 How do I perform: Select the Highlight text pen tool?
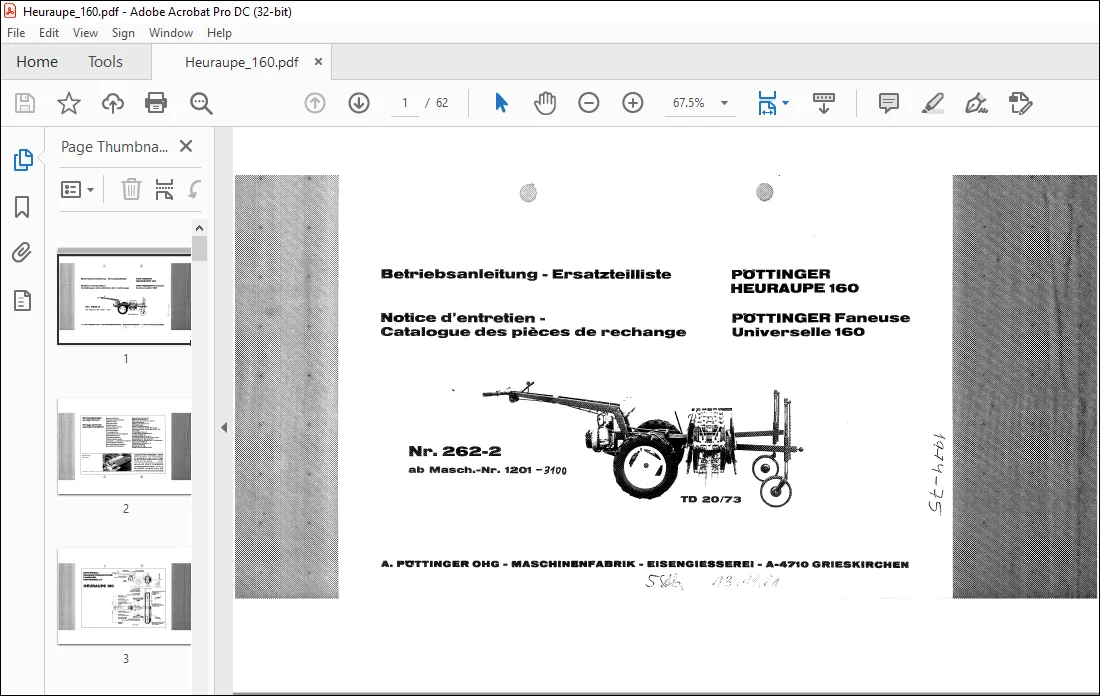point(932,103)
